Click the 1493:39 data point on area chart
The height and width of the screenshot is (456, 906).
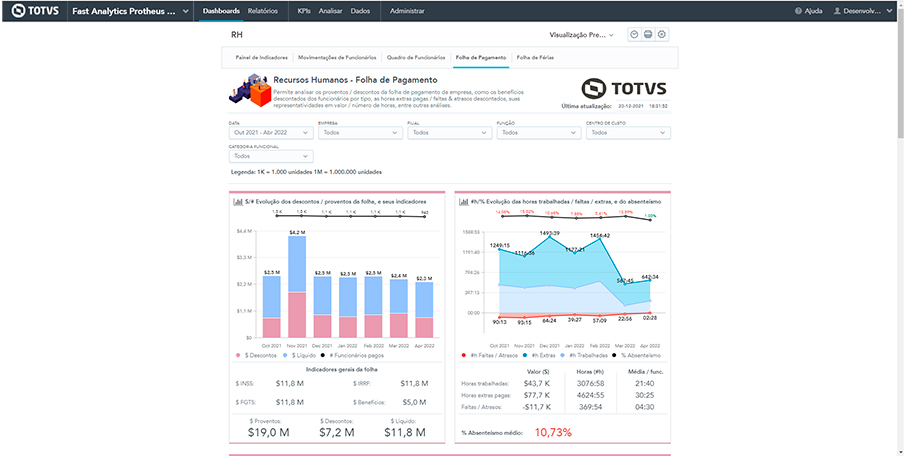tap(549, 236)
